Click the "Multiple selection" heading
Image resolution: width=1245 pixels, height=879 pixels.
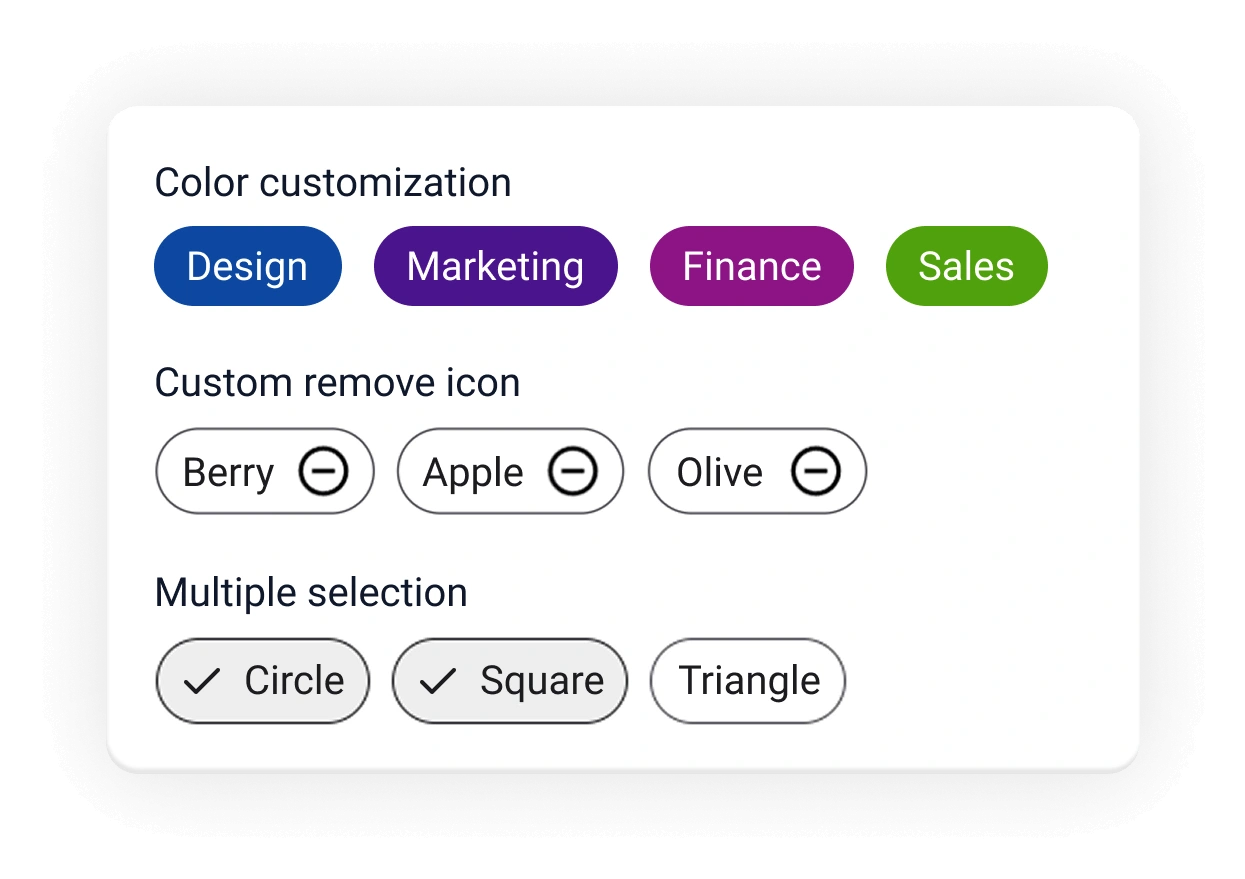tap(311, 593)
